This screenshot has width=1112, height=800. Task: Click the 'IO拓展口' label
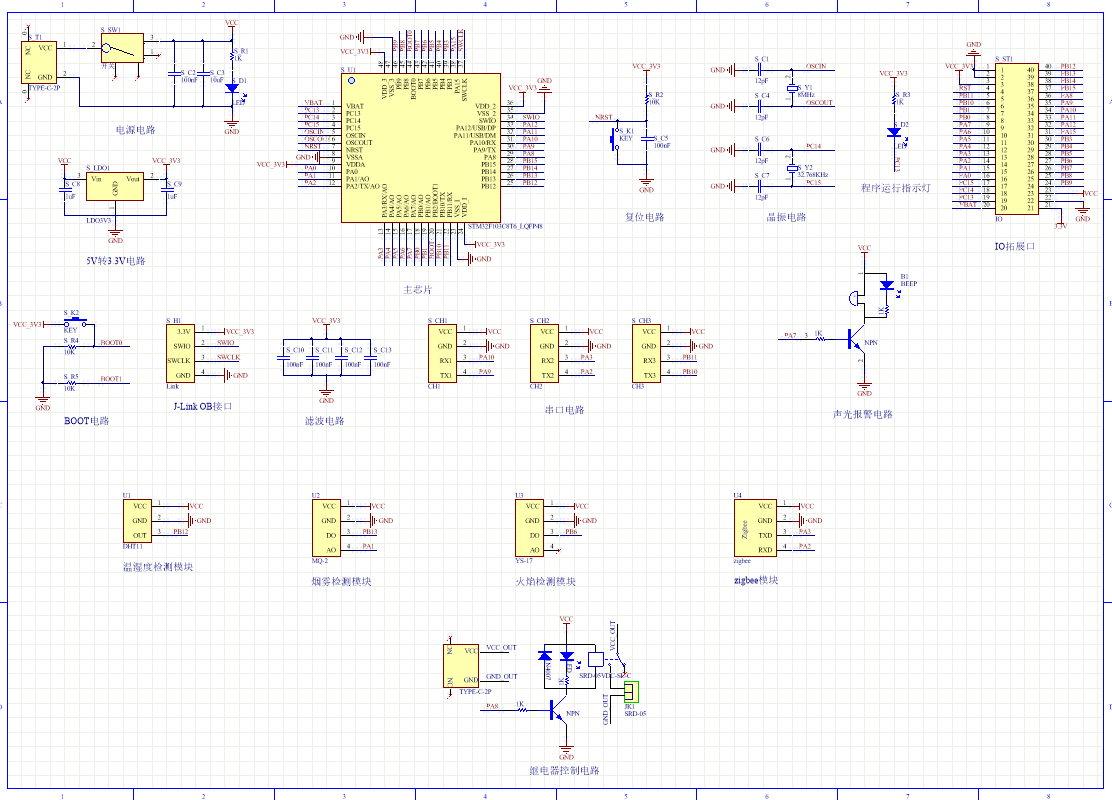[1014, 246]
